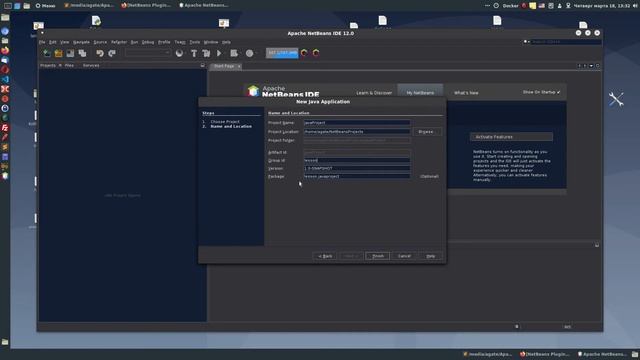Click the Back button in wizard
The image size is (640, 360).
click(x=325, y=256)
